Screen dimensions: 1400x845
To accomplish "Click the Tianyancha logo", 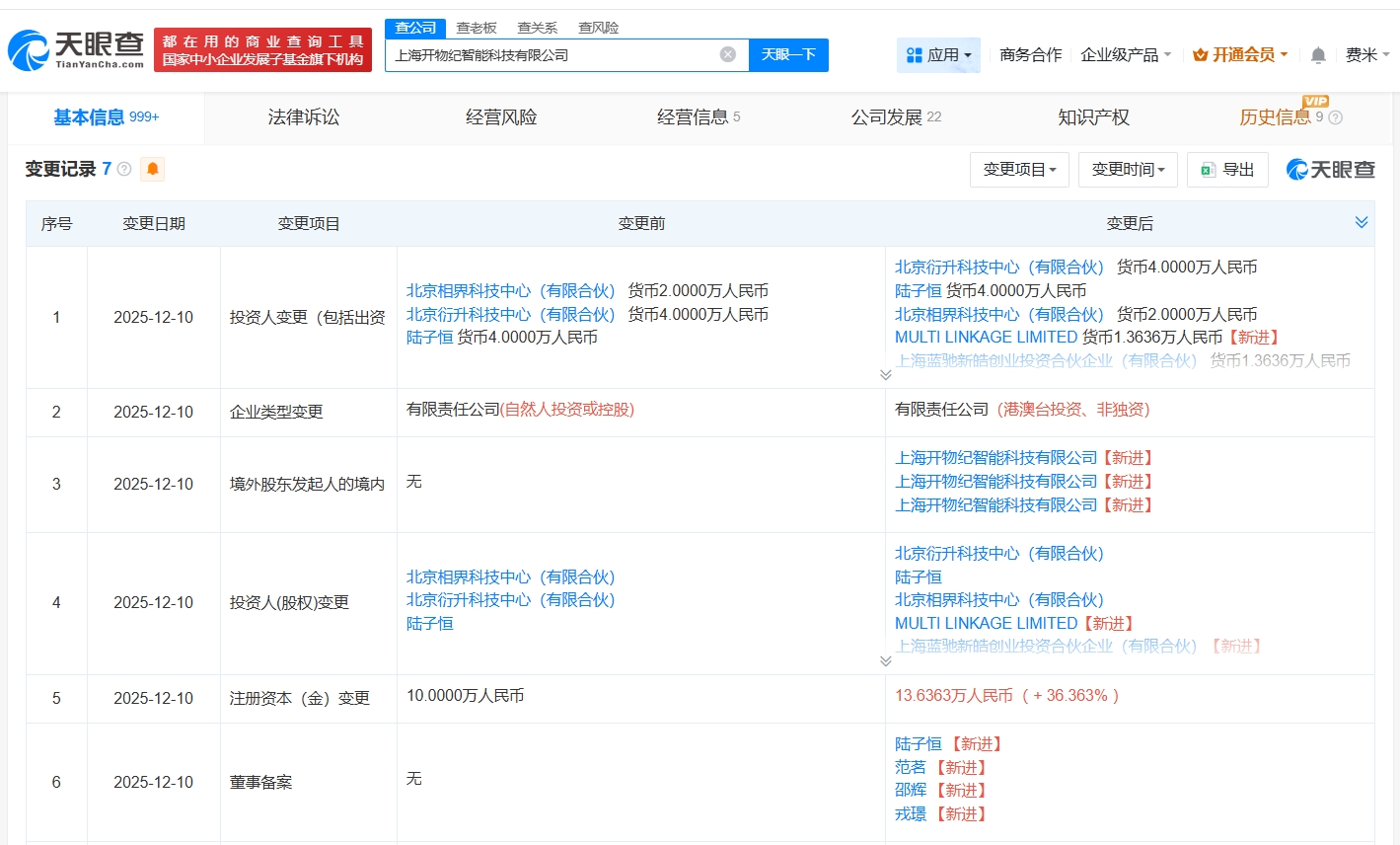I will coord(76,49).
